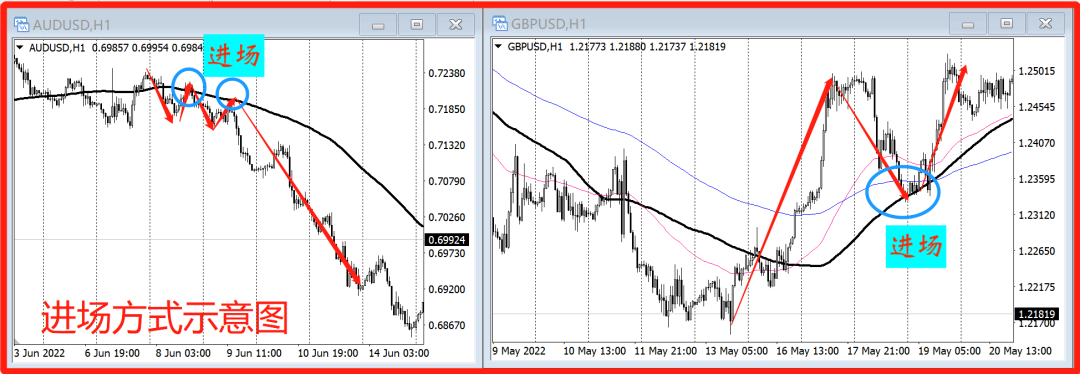Click price level 1.22175 on GBPUSD scale
The image size is (1080, 374).
pos(1037,287)
